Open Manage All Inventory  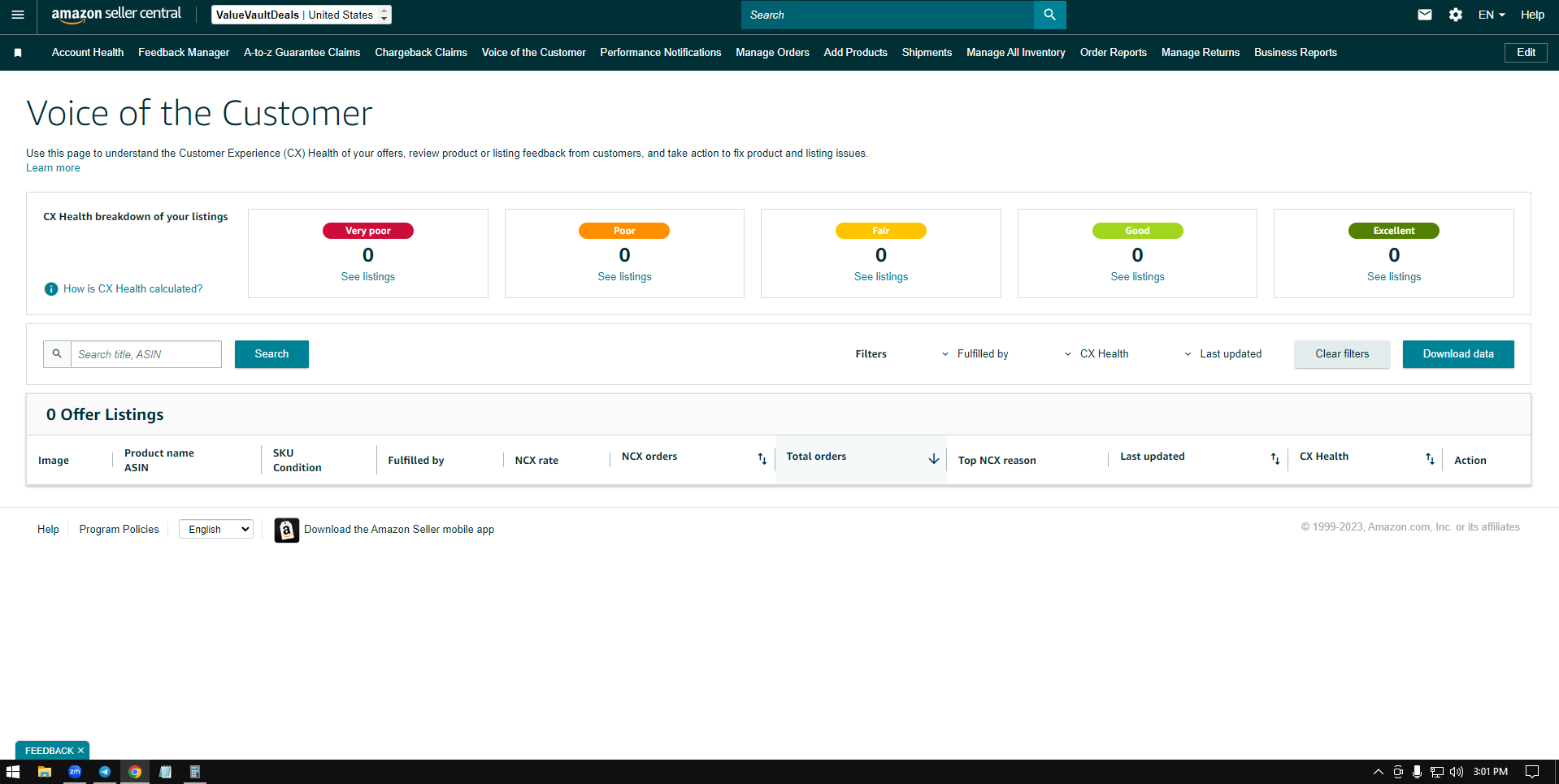tap(1015, 53)
